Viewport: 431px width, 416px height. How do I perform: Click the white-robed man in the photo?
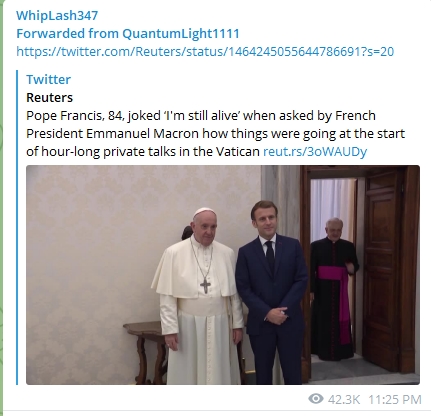[x=198, y=297]
